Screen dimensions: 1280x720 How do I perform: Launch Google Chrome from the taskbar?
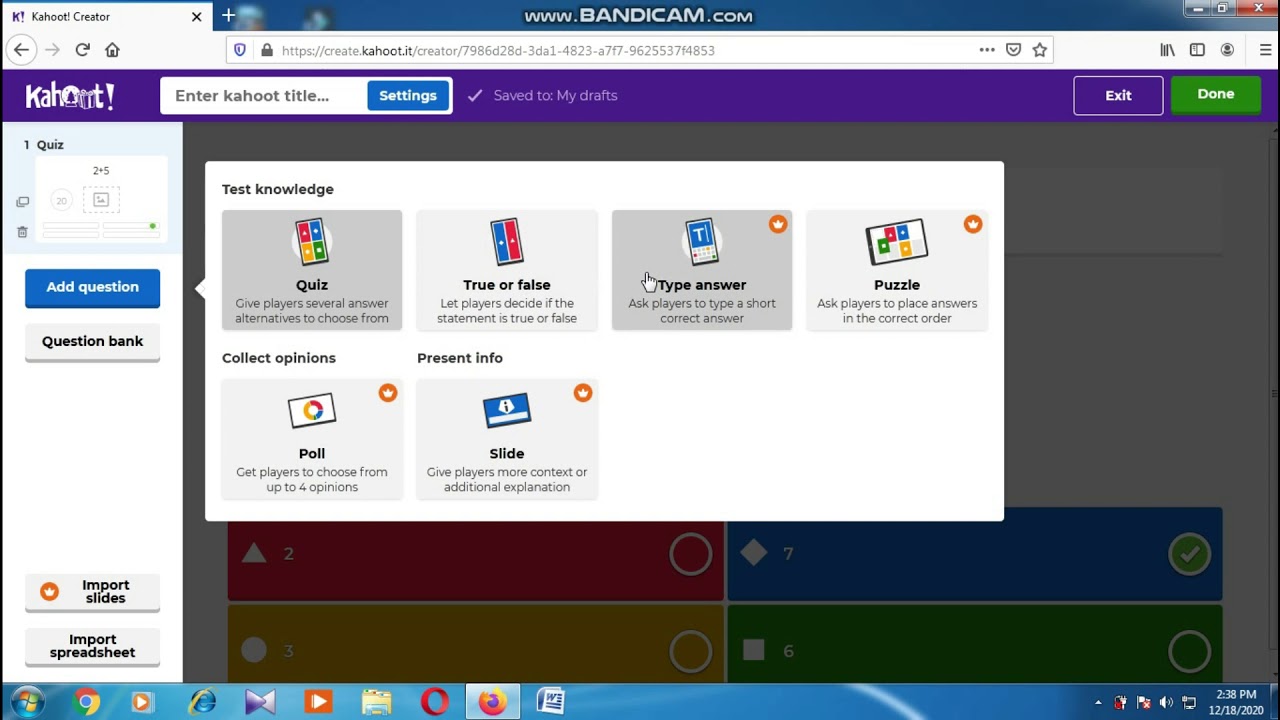click(87, 703)
